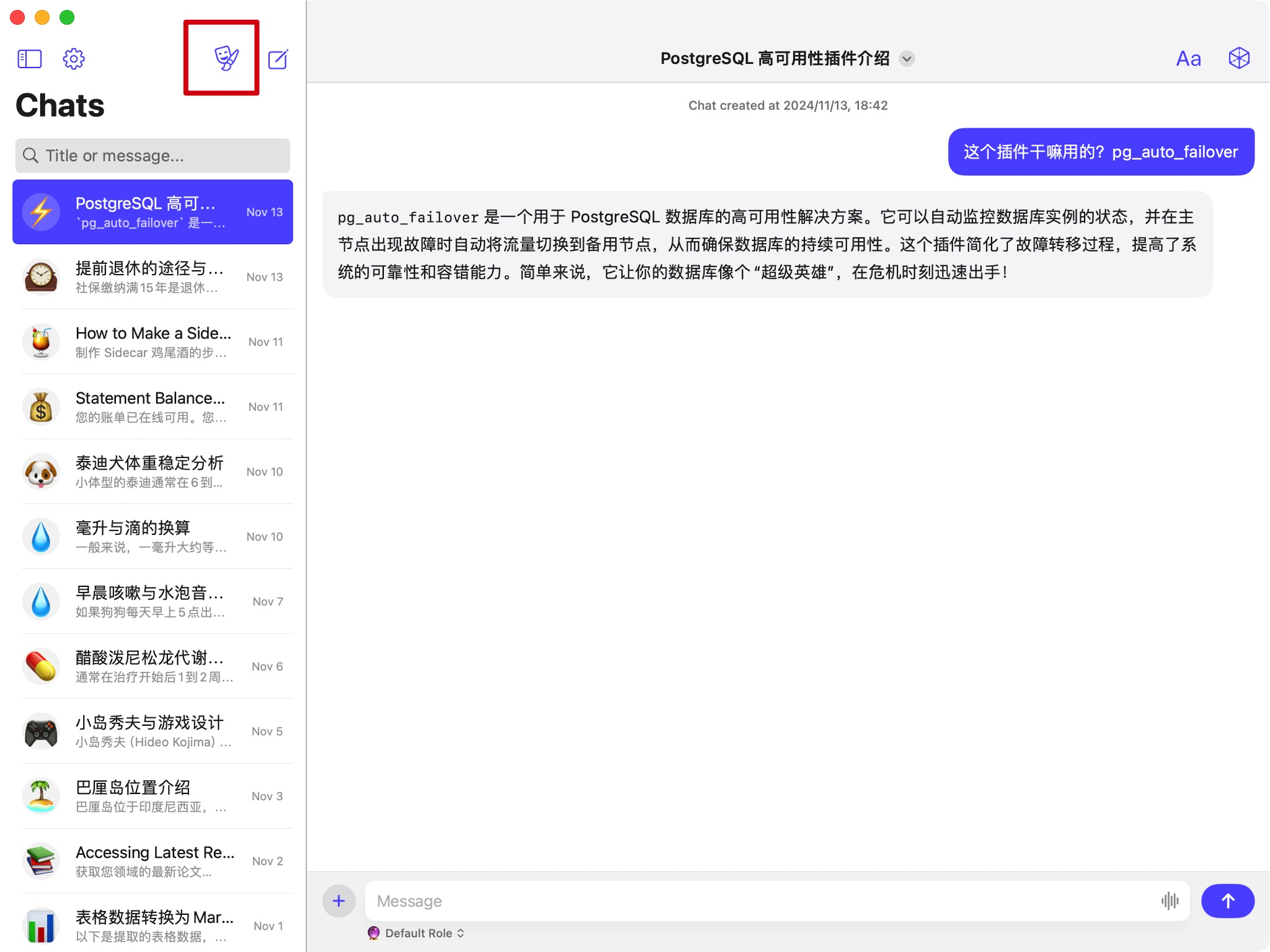Expand the chat title dropdown chevron

[x=907, y=59]
